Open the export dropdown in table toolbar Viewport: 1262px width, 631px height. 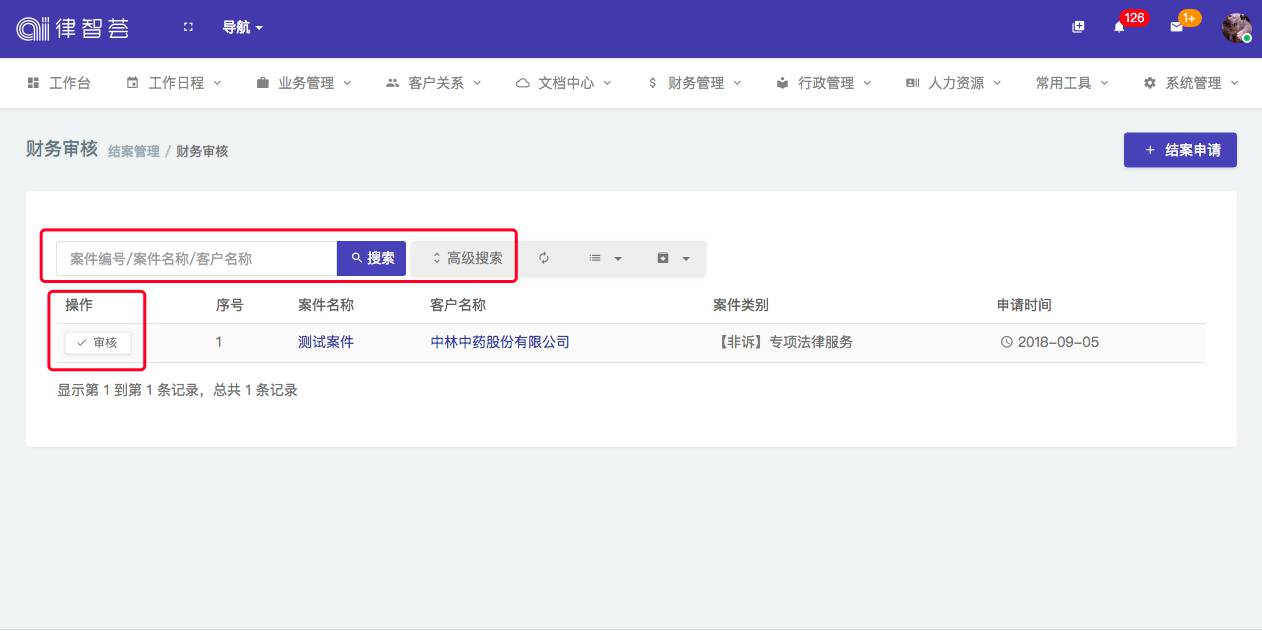point(673,258)
